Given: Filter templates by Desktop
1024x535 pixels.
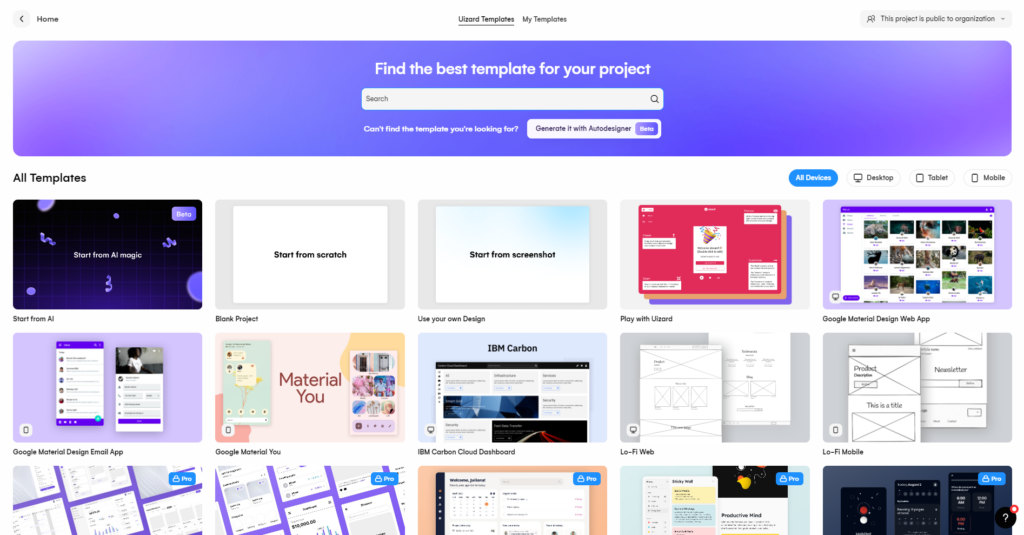Looking at the screenshot, I should [872, 178].
